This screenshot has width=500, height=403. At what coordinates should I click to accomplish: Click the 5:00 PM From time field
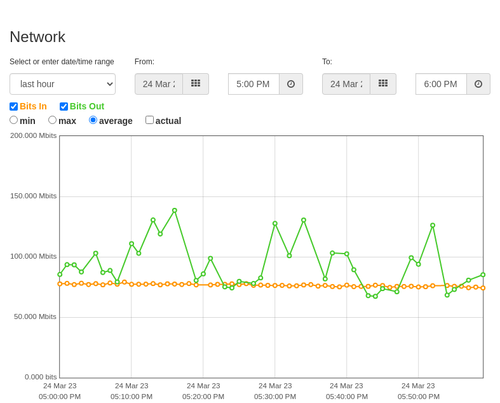pos(254,84)
